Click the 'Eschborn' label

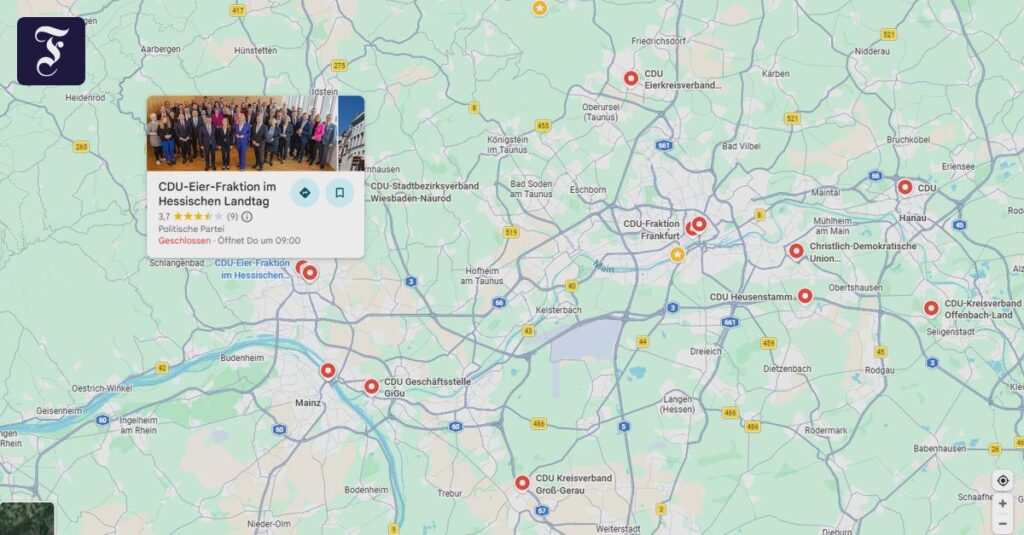coord(588,190)
